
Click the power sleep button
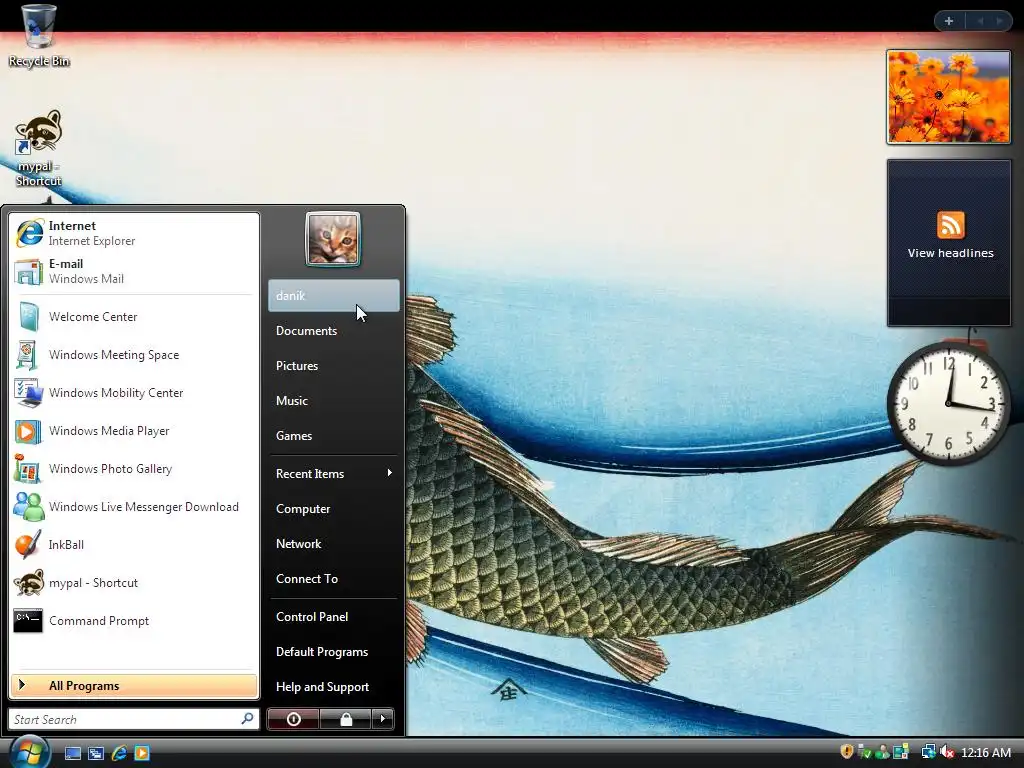coord(293,719)
